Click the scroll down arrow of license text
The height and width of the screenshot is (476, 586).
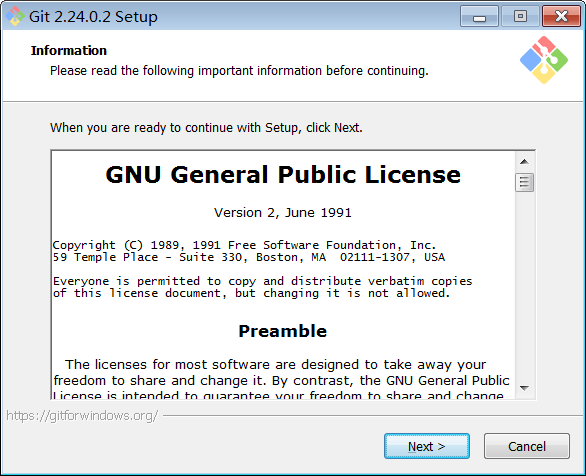524,388
